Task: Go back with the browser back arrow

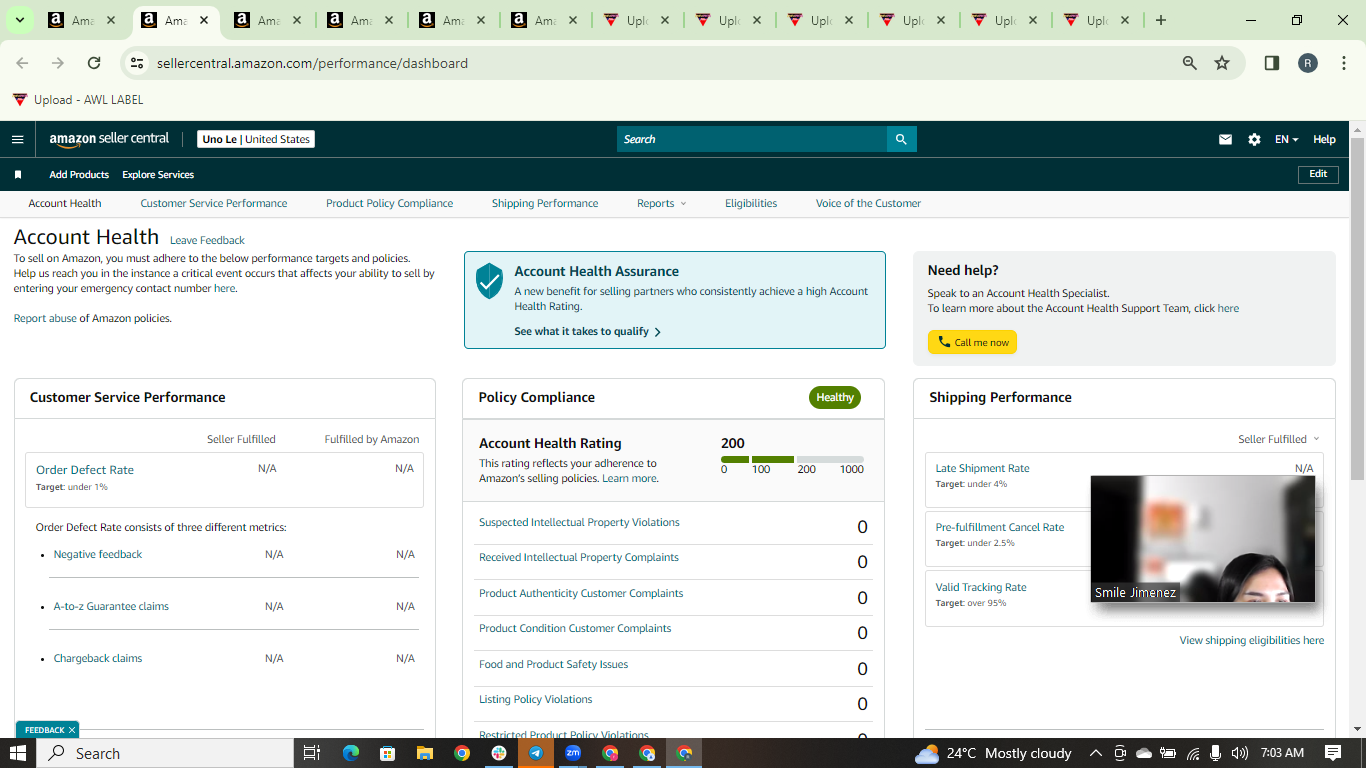Action: click(22, 63)
